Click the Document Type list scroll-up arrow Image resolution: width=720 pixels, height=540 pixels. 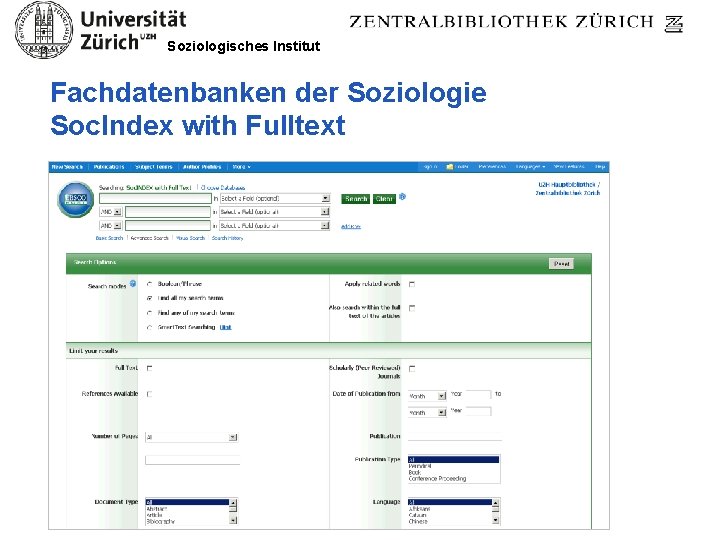click(x=233, y=503)
